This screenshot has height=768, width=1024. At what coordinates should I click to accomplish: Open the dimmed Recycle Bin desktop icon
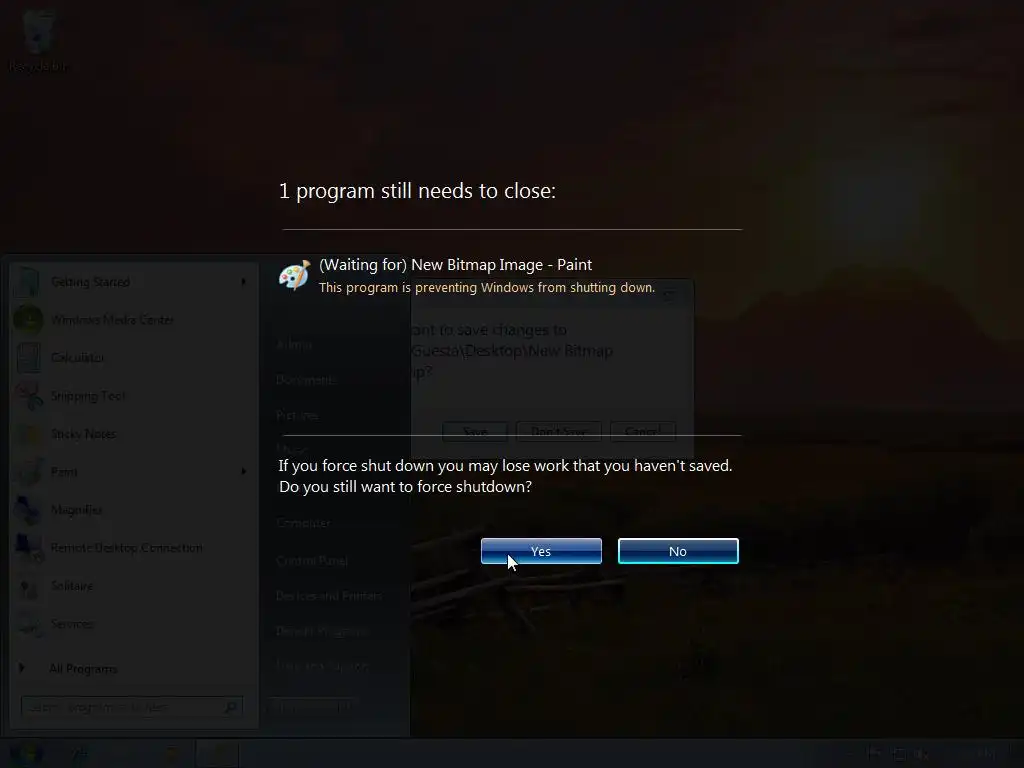tap(38, 40)
